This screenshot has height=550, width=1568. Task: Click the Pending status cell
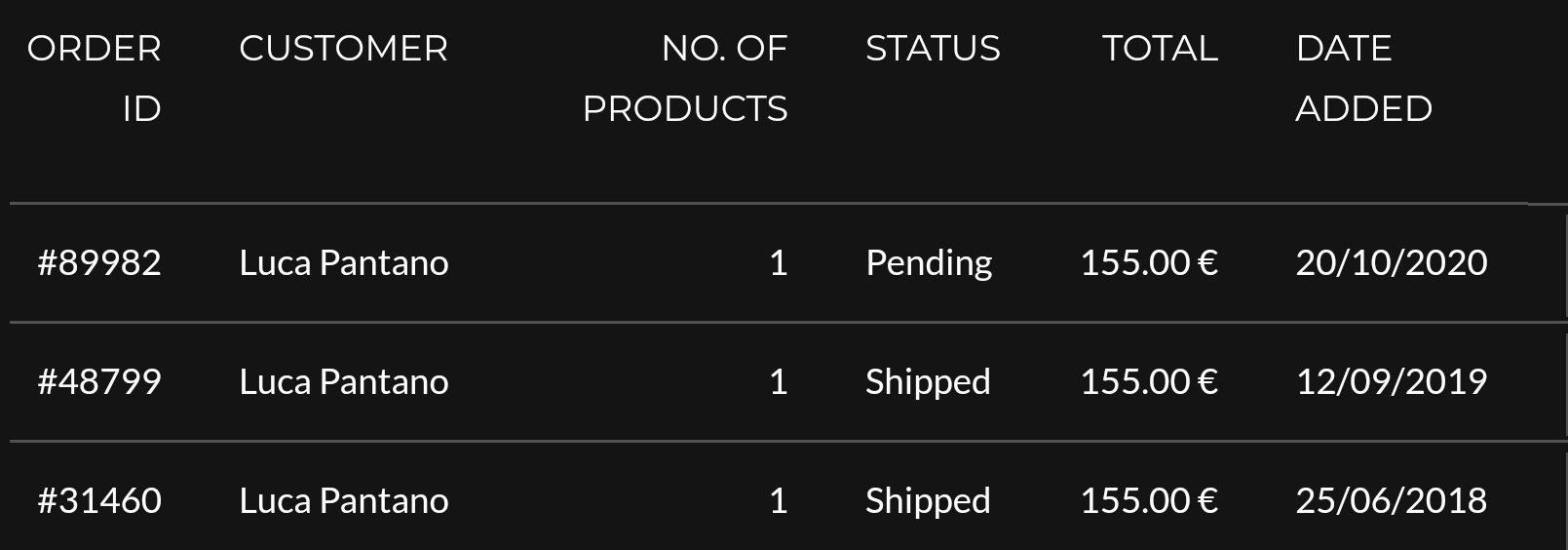929,263
